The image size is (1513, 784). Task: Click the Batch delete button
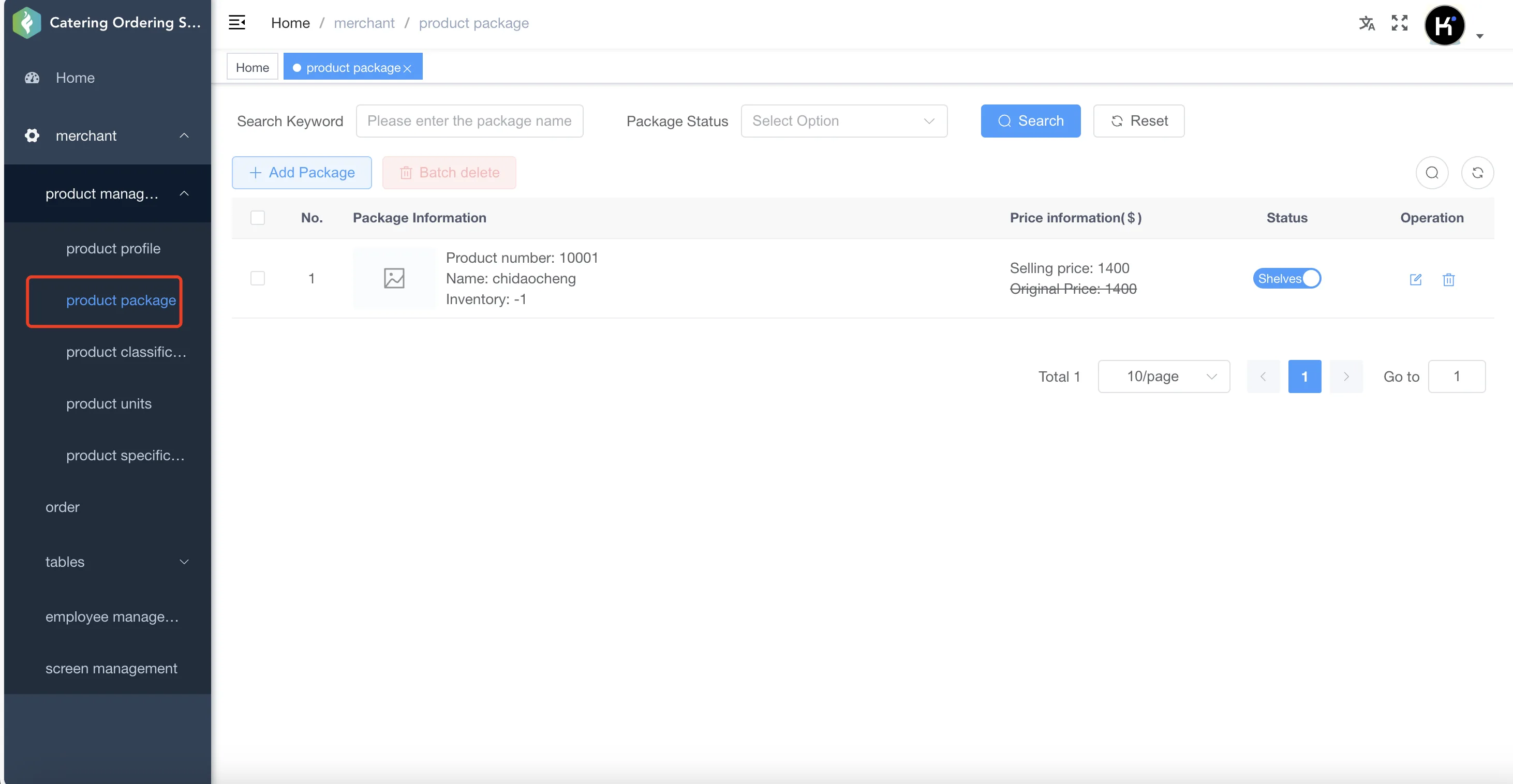pos(449,173)
